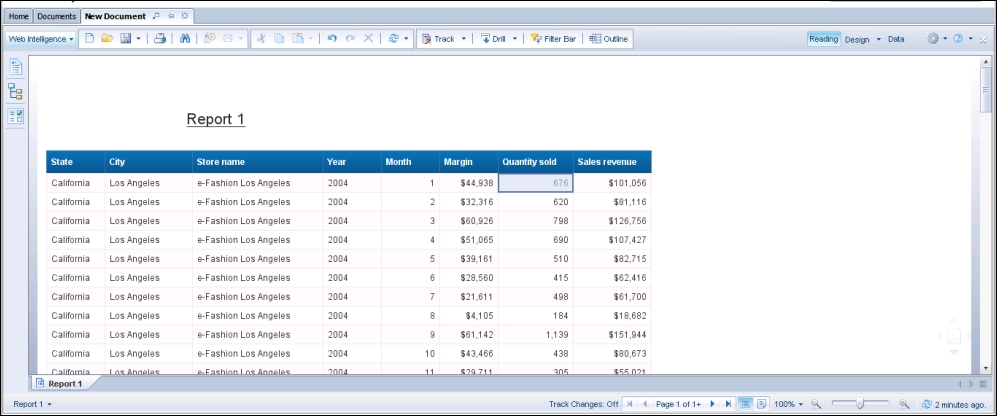Viewport: 997px width, 416px height.
Task: Open the Input Controls side panel icon
Action: [16, 116]
